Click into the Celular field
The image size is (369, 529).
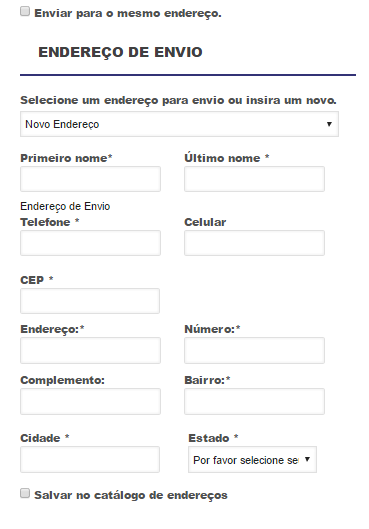pos(254,243)
